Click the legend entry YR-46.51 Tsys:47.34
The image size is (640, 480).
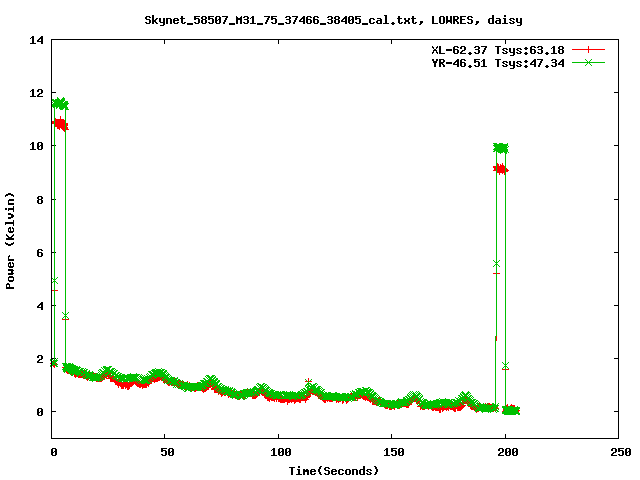tap(498, 63)
